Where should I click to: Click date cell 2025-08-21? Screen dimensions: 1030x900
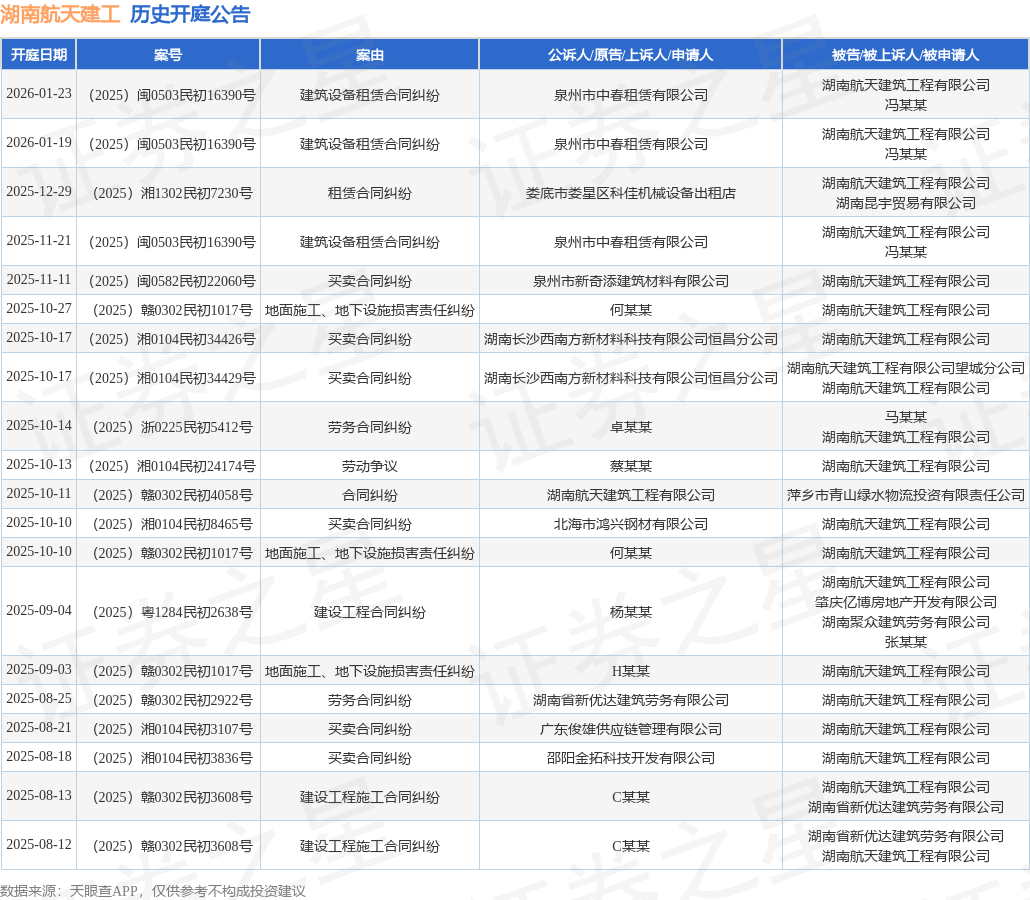click(39, 727)
